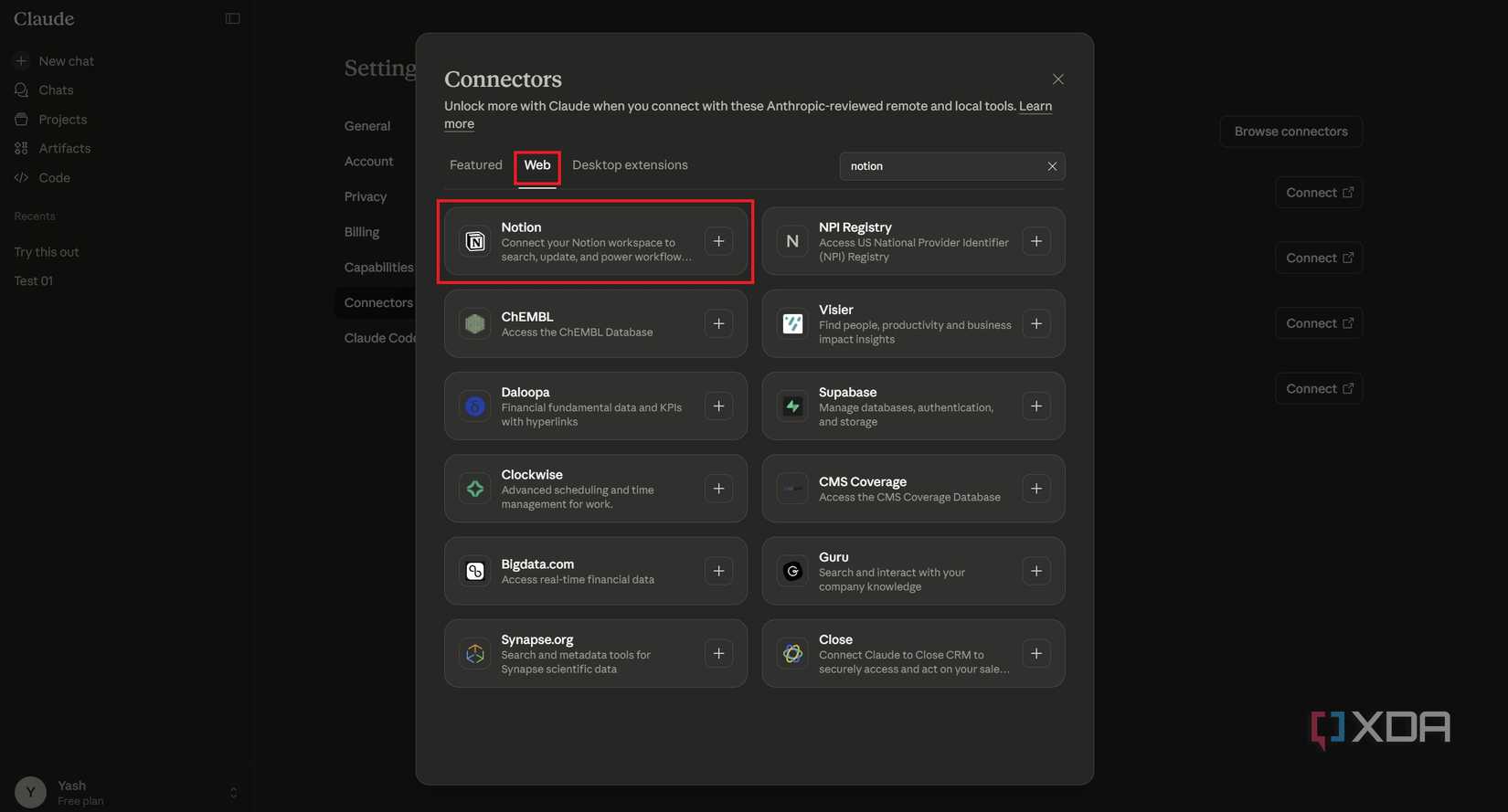Click the connector search field

coord(941,166)
